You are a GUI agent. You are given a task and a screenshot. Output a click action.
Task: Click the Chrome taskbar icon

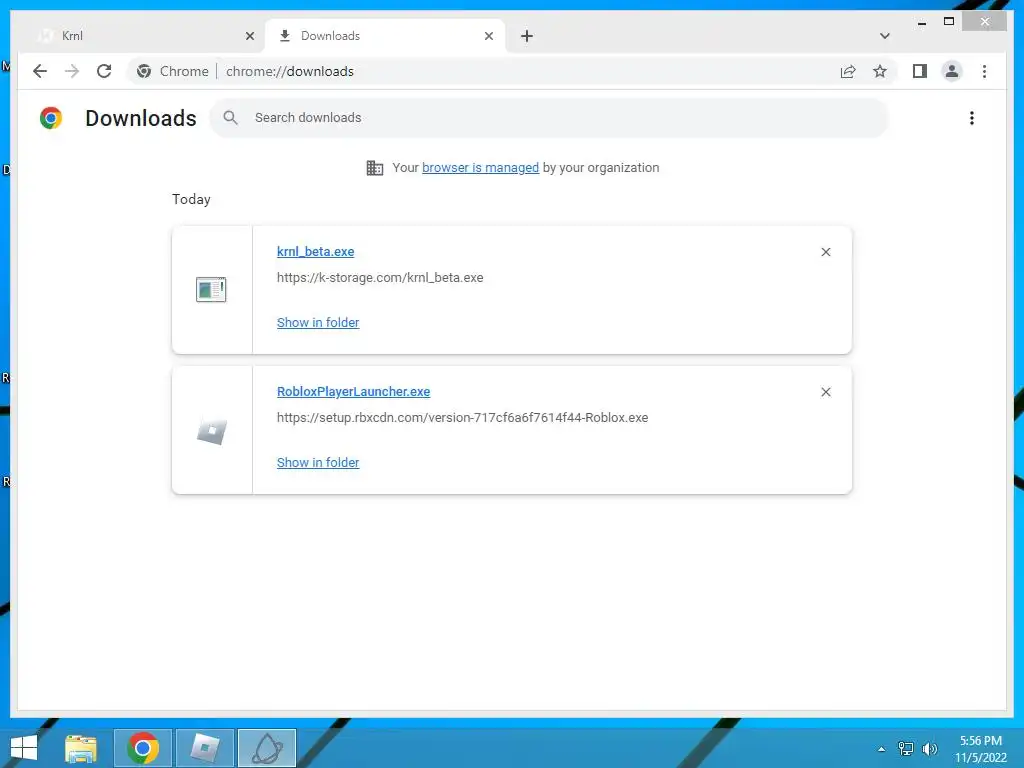click(143, 748)
